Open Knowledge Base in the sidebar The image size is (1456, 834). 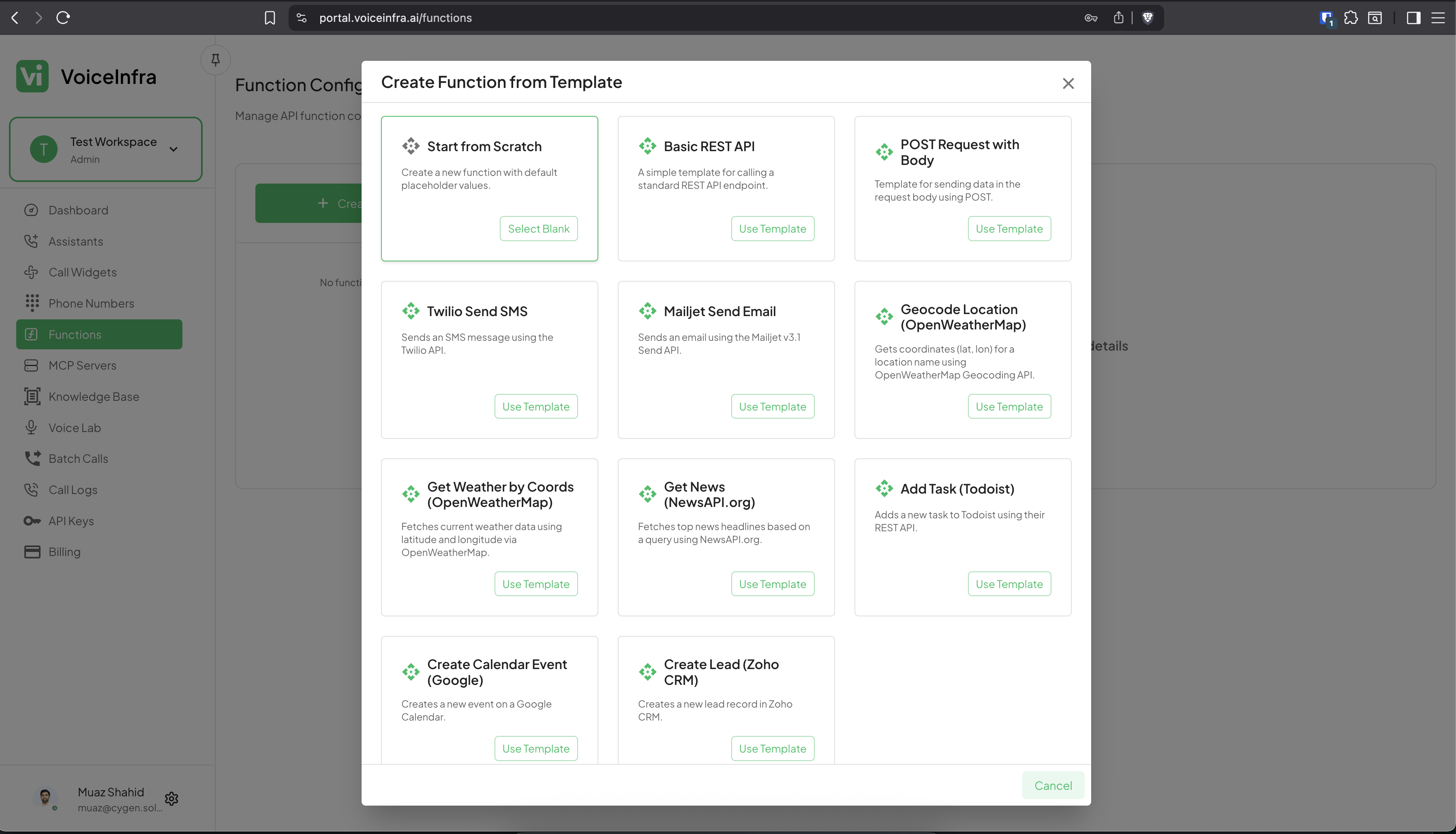pyautogui.click(x=99, y=396)
